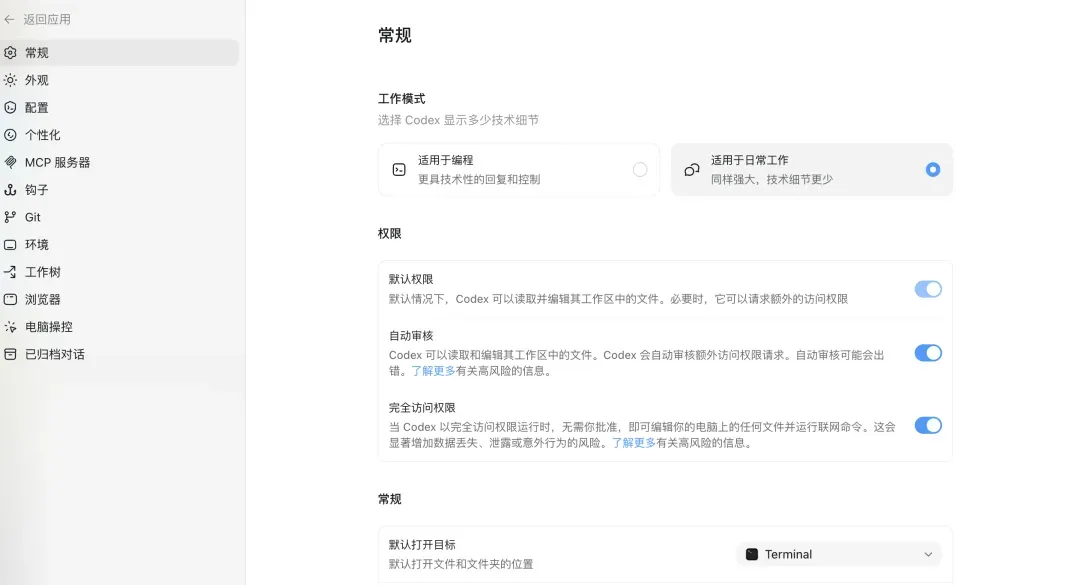Click the 配置 sidebar icon
The image size is (1080, 585).
click(x=10, y=107)
